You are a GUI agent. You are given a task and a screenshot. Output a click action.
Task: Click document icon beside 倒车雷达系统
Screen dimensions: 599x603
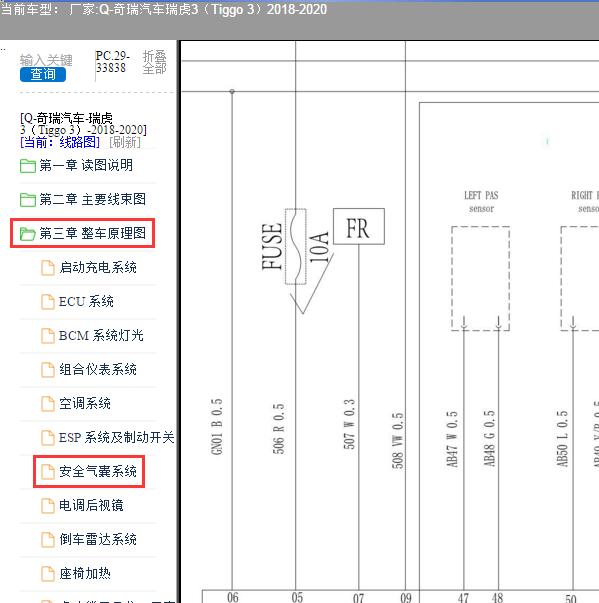tap(48, 539)
